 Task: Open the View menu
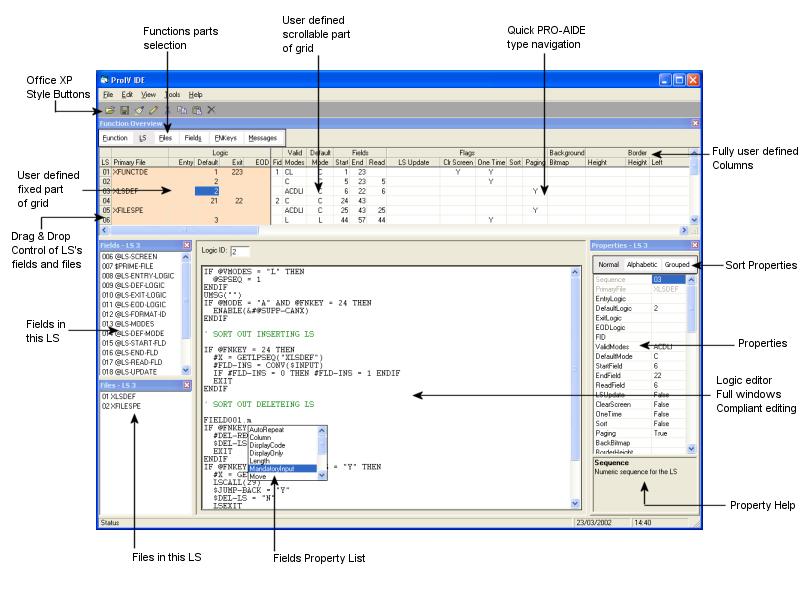pos(148,95)
